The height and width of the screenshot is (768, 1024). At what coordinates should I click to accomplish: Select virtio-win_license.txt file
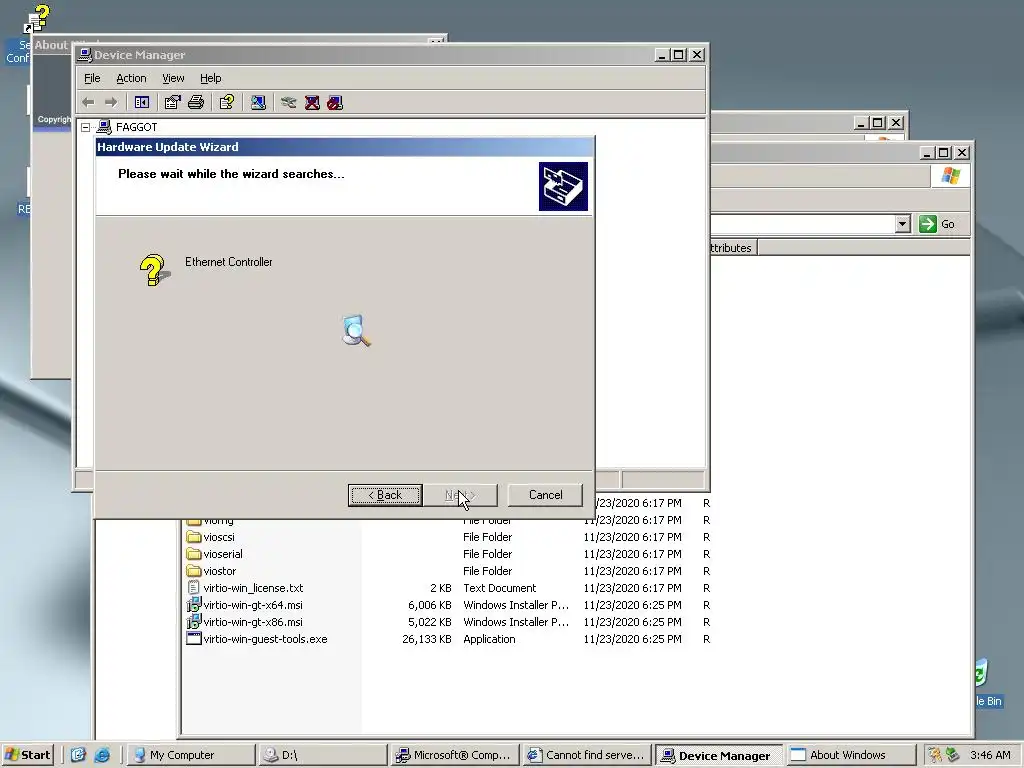click(x=253, y=588)
